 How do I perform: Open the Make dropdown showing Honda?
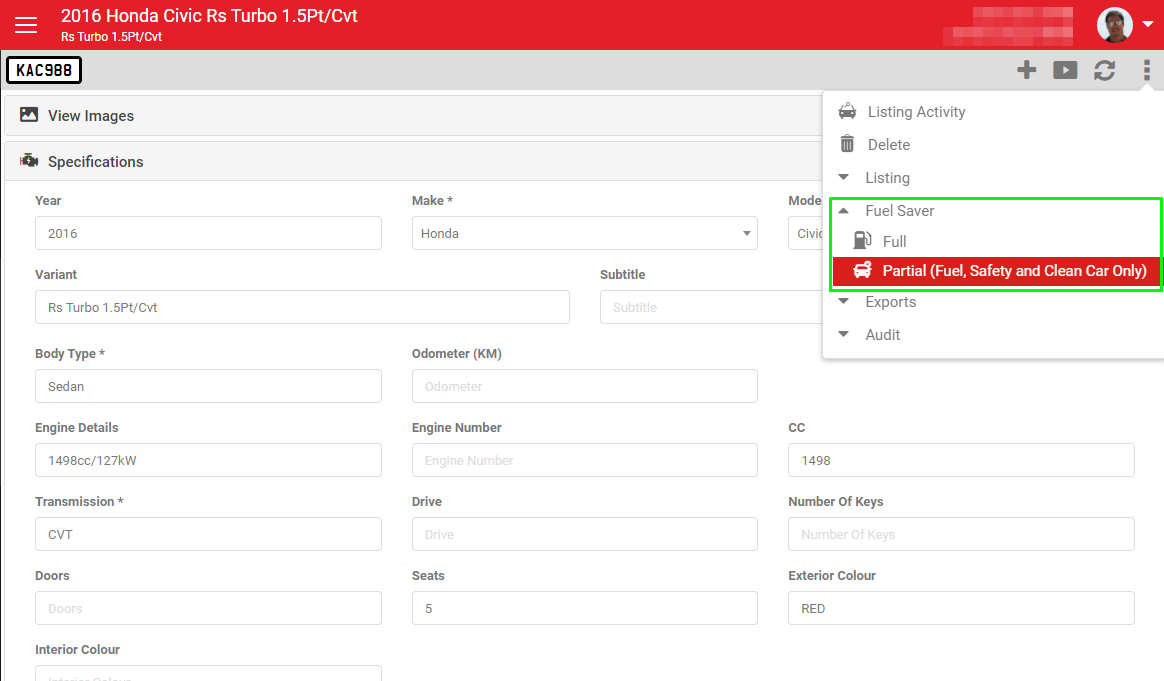[585, 233]
